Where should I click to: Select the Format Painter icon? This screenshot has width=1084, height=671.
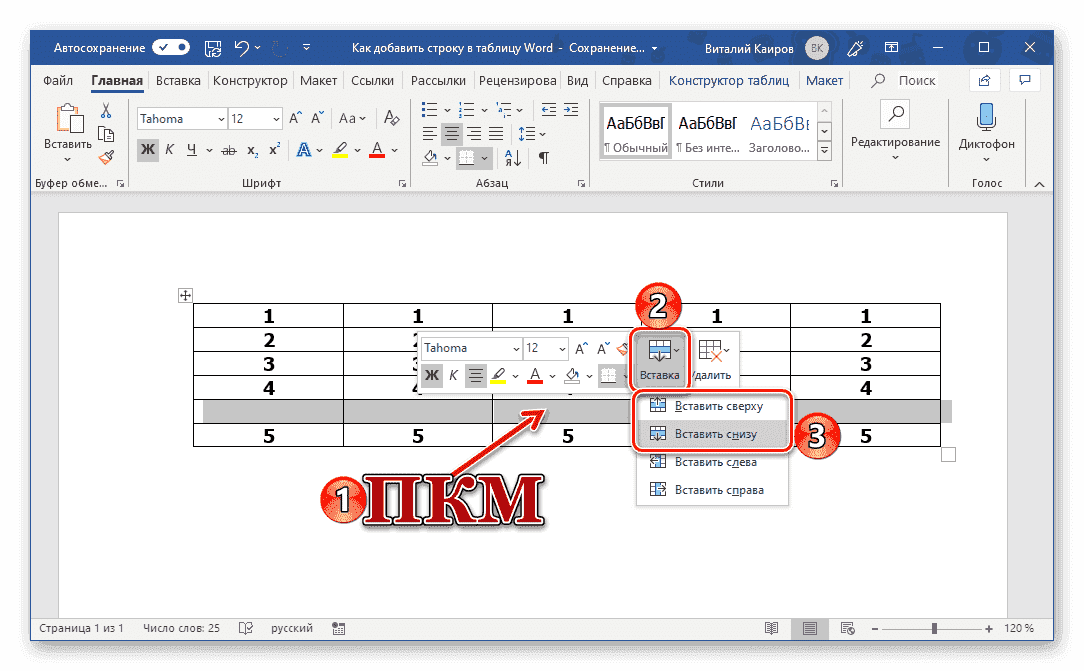point(106,157)
